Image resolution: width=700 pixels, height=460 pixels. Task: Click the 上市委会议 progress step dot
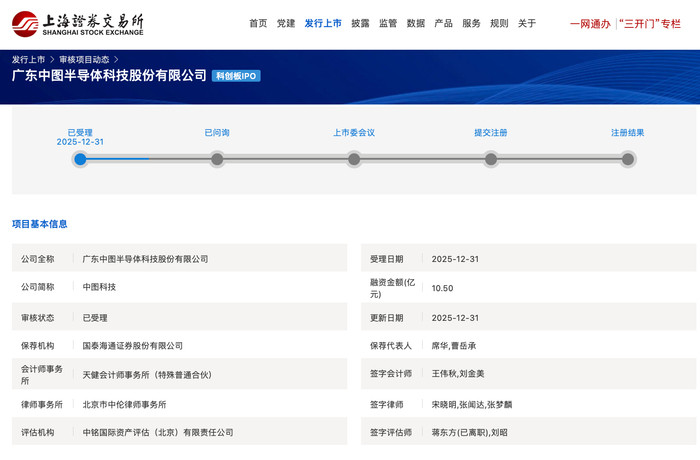coord(354,159)
